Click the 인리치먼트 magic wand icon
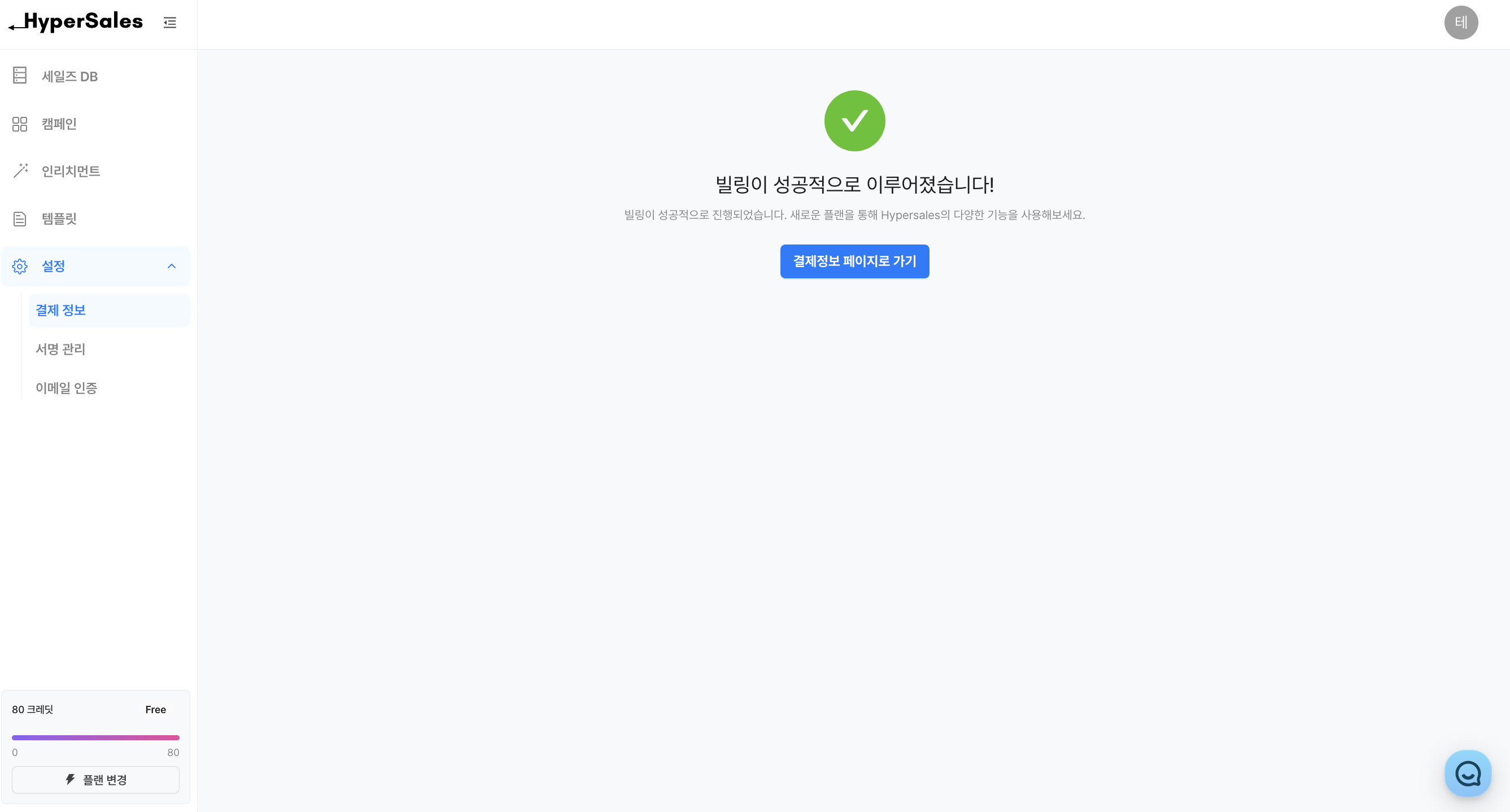Image resolution: width=1510 pixels, height=812 pixels. click(x=20, y=171)
